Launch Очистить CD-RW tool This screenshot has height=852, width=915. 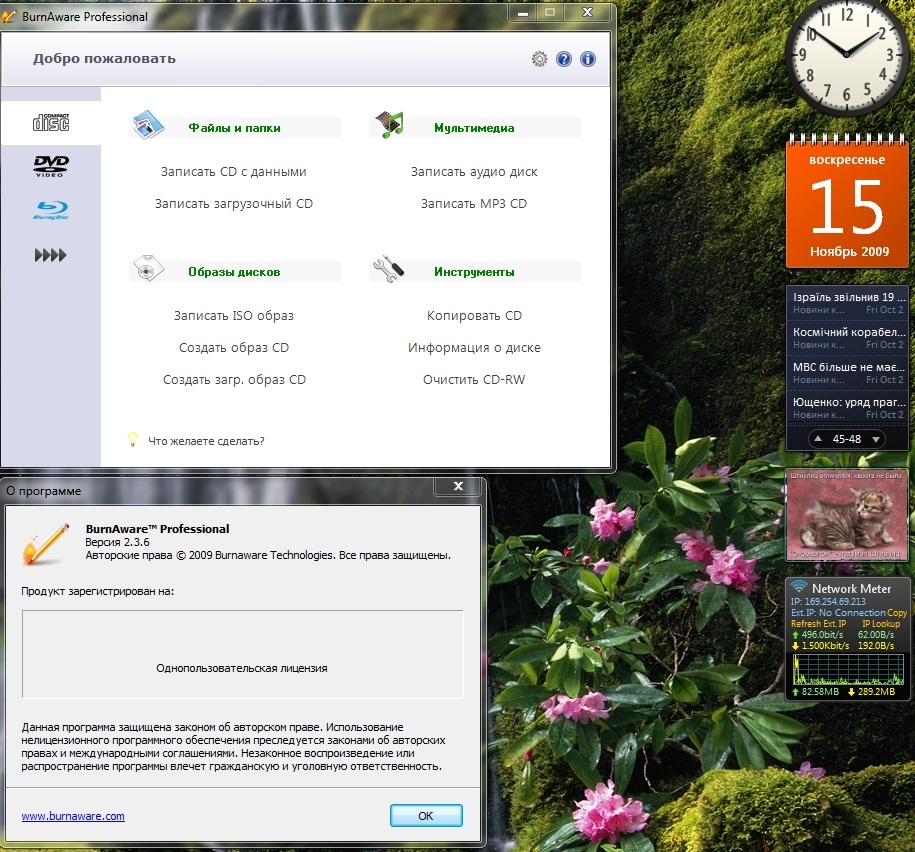(474, 380)
